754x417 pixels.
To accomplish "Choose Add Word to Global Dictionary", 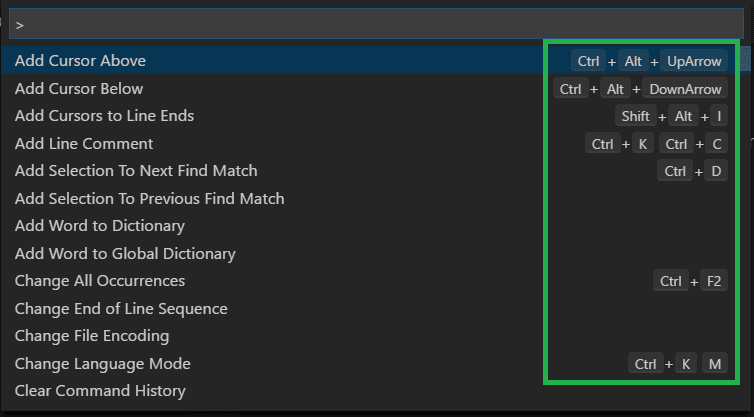I will 125,254.
